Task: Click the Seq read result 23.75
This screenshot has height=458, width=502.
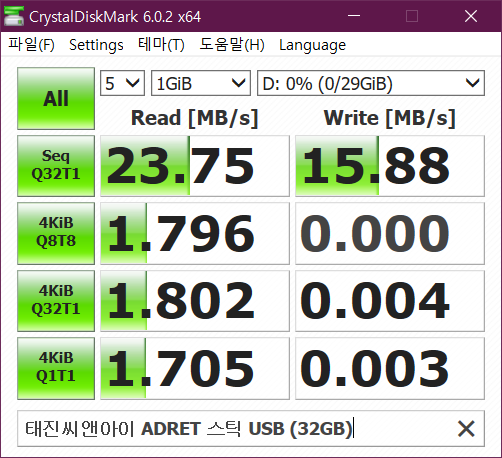Action: tap(195, 166)
